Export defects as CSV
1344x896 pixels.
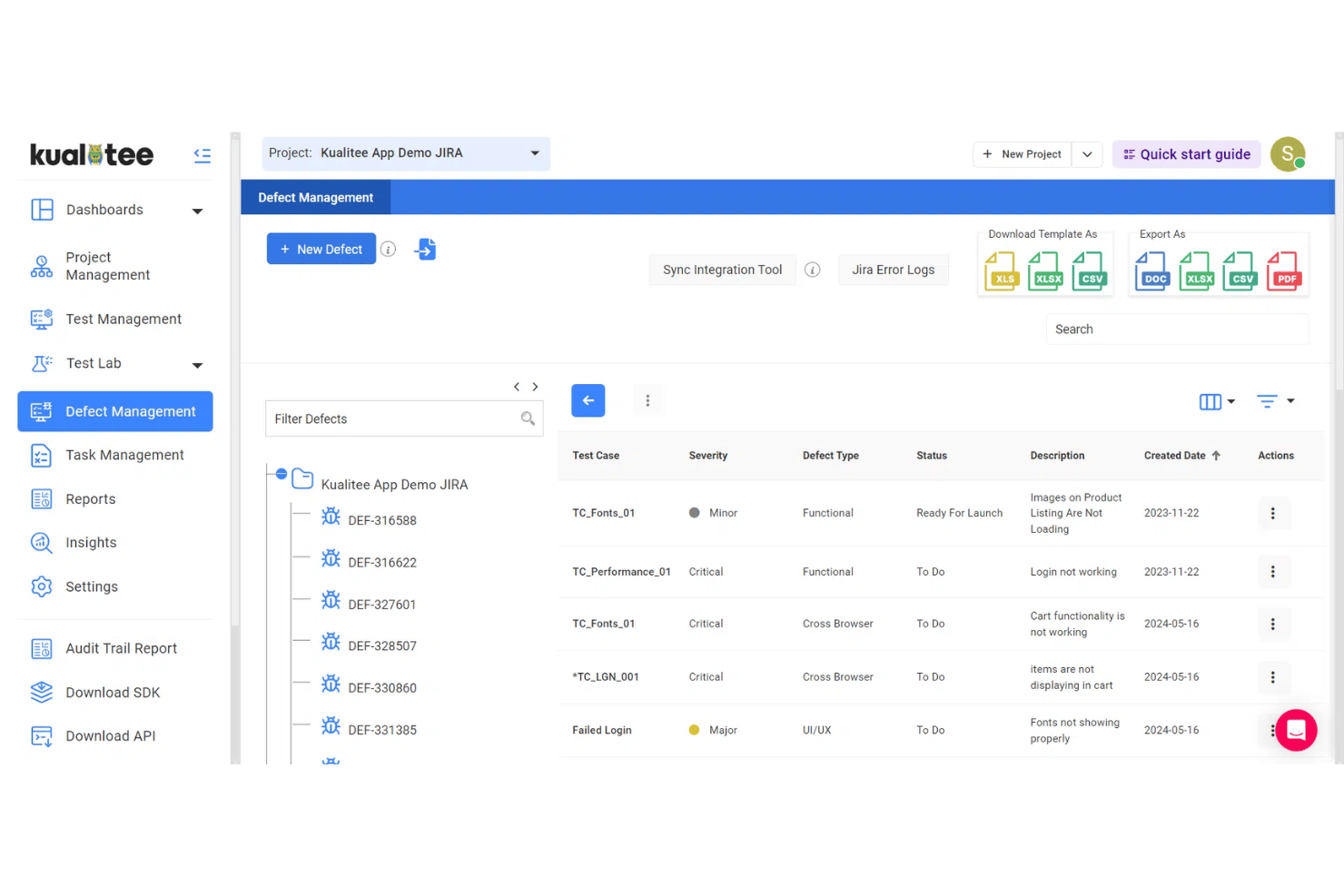(1240, 271)
